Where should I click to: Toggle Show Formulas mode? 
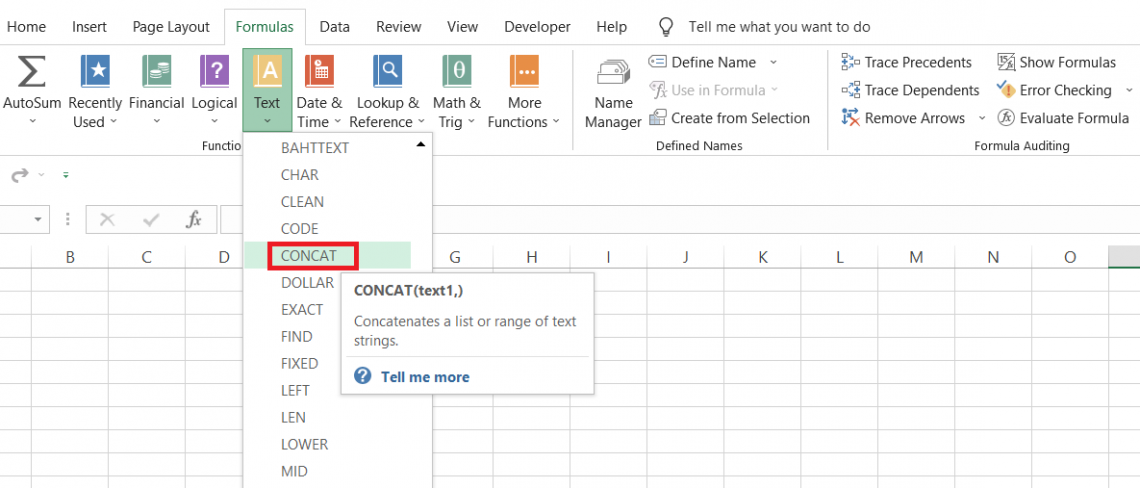tap(1056, 62)
